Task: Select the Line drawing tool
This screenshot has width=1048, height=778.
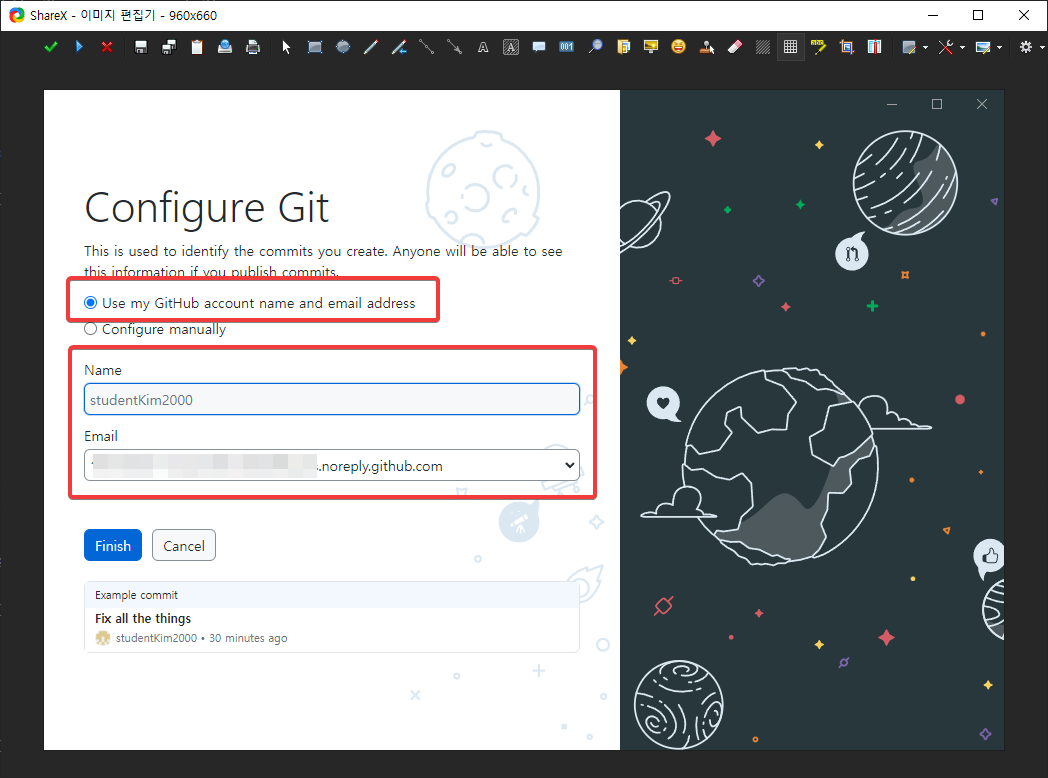Action: (426, 47)
